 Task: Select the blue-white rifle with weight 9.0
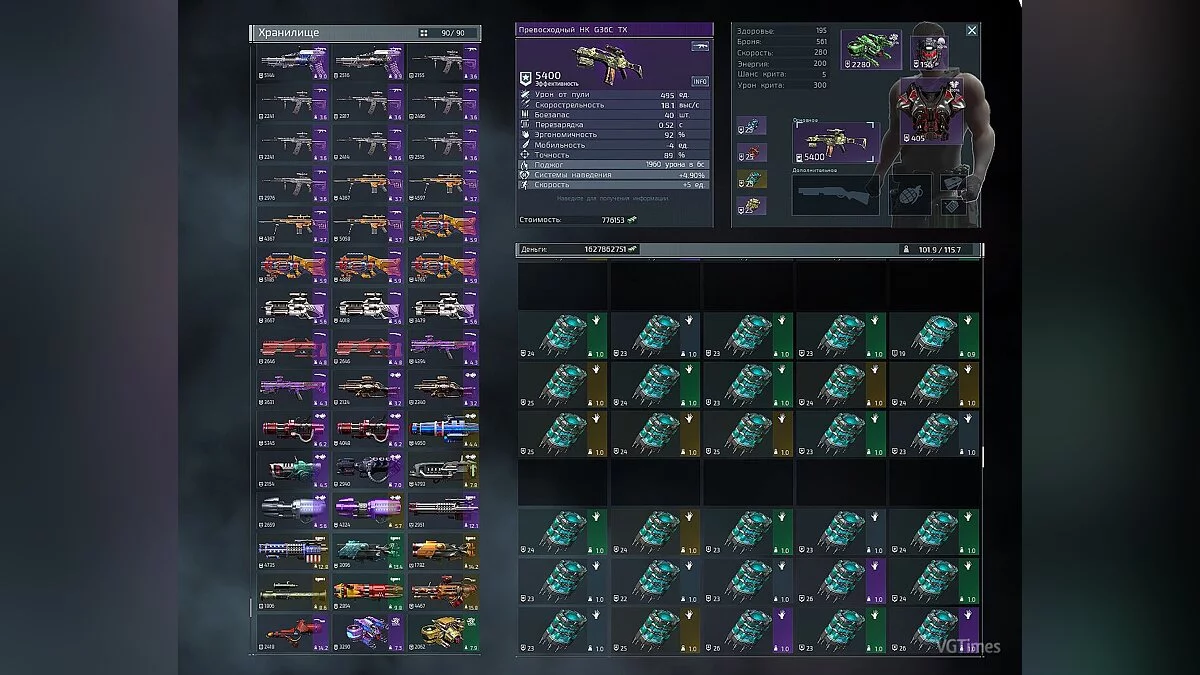[x=293, y=63]
